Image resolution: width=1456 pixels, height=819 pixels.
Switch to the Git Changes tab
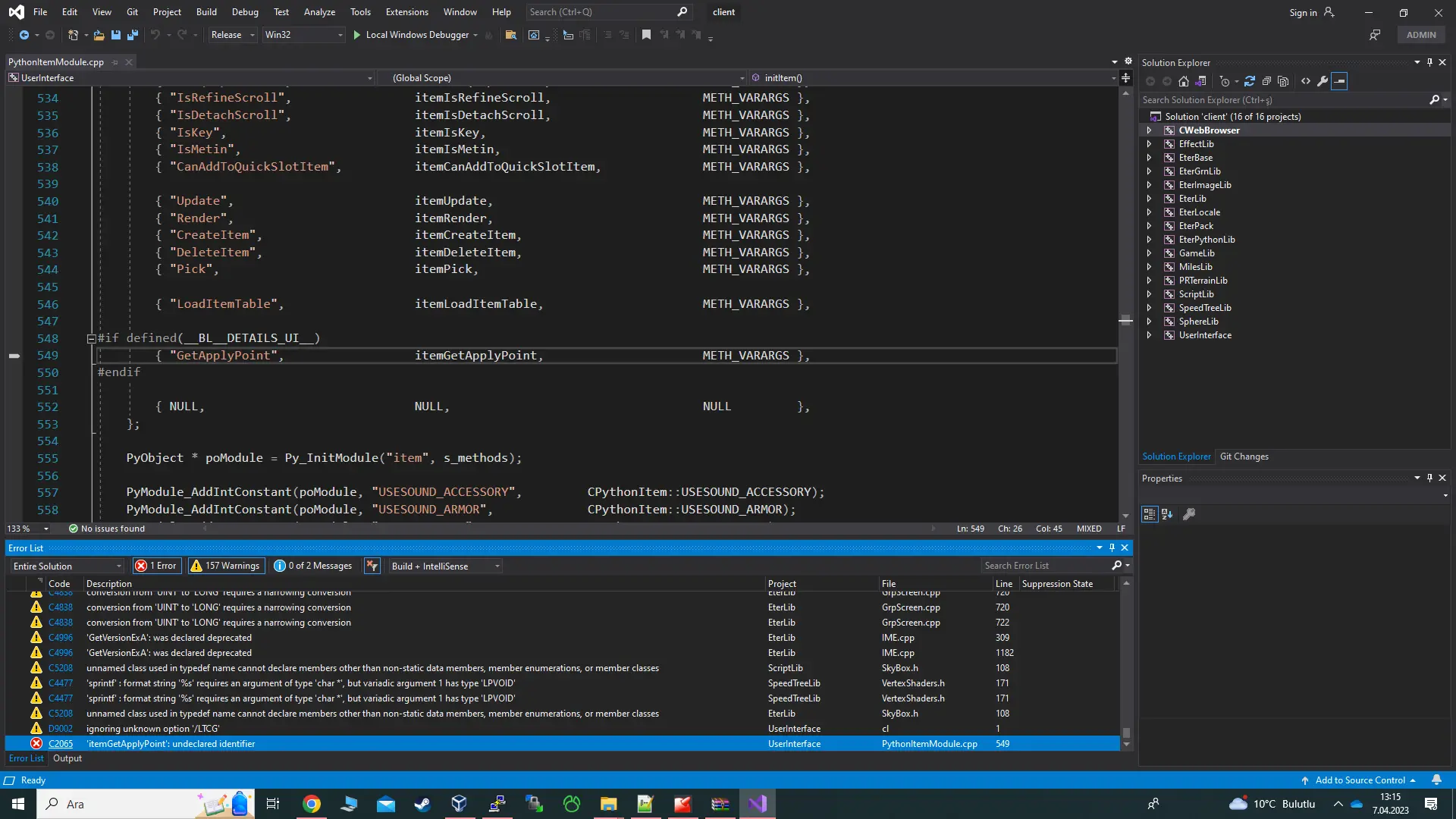pos(1244,457)
